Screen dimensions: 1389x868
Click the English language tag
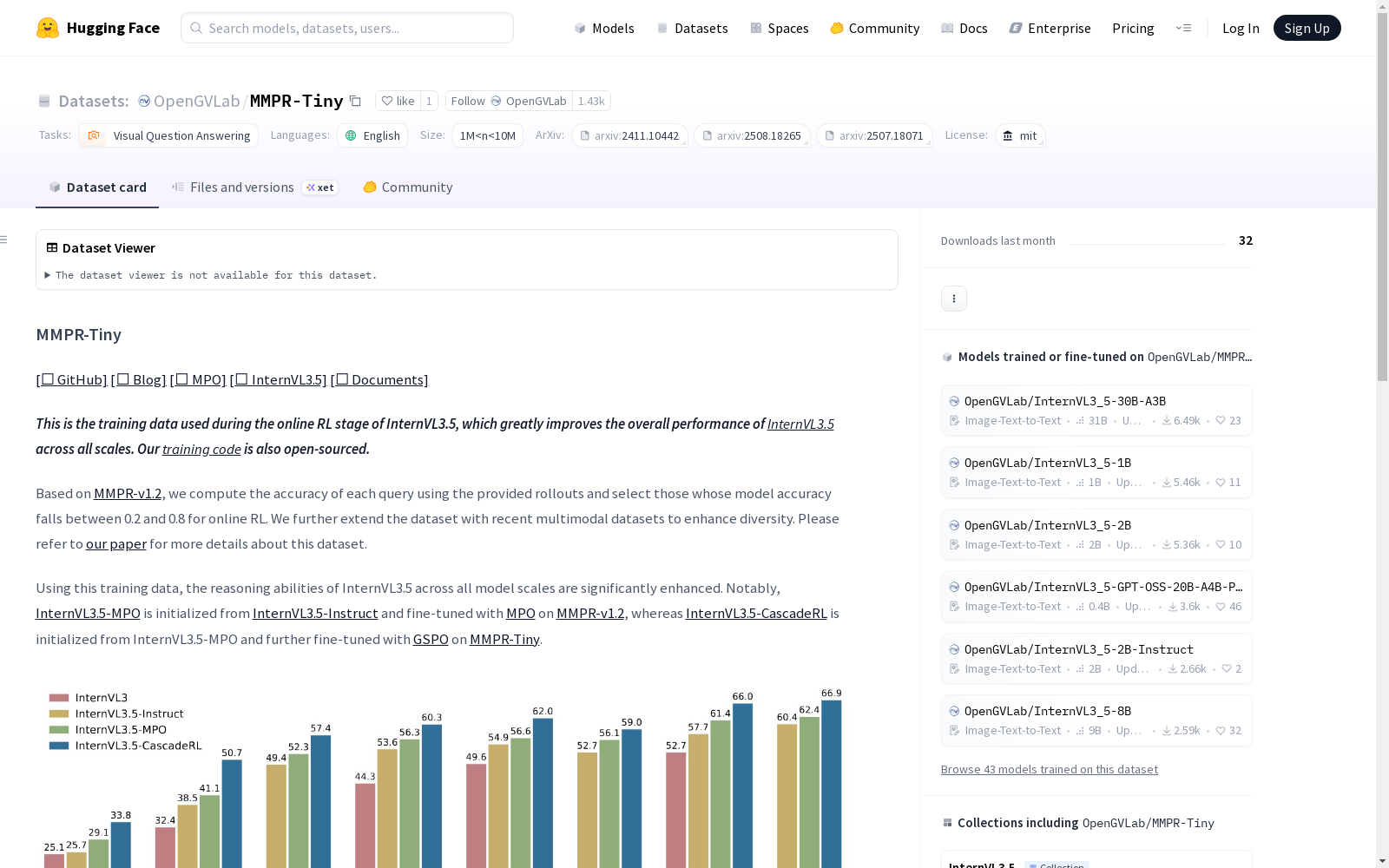(x=372, y=135)
